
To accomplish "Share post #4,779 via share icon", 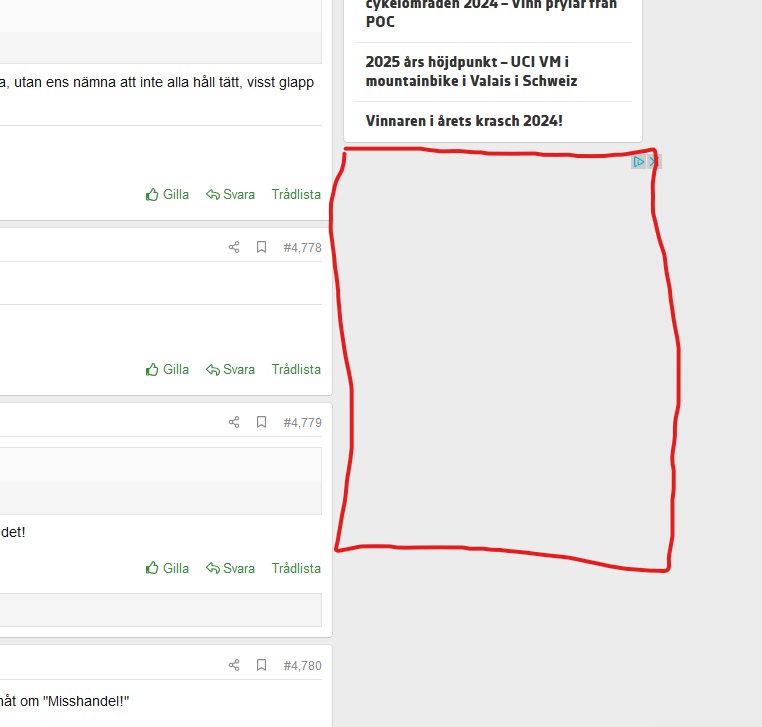I will (x=234, y=422).
